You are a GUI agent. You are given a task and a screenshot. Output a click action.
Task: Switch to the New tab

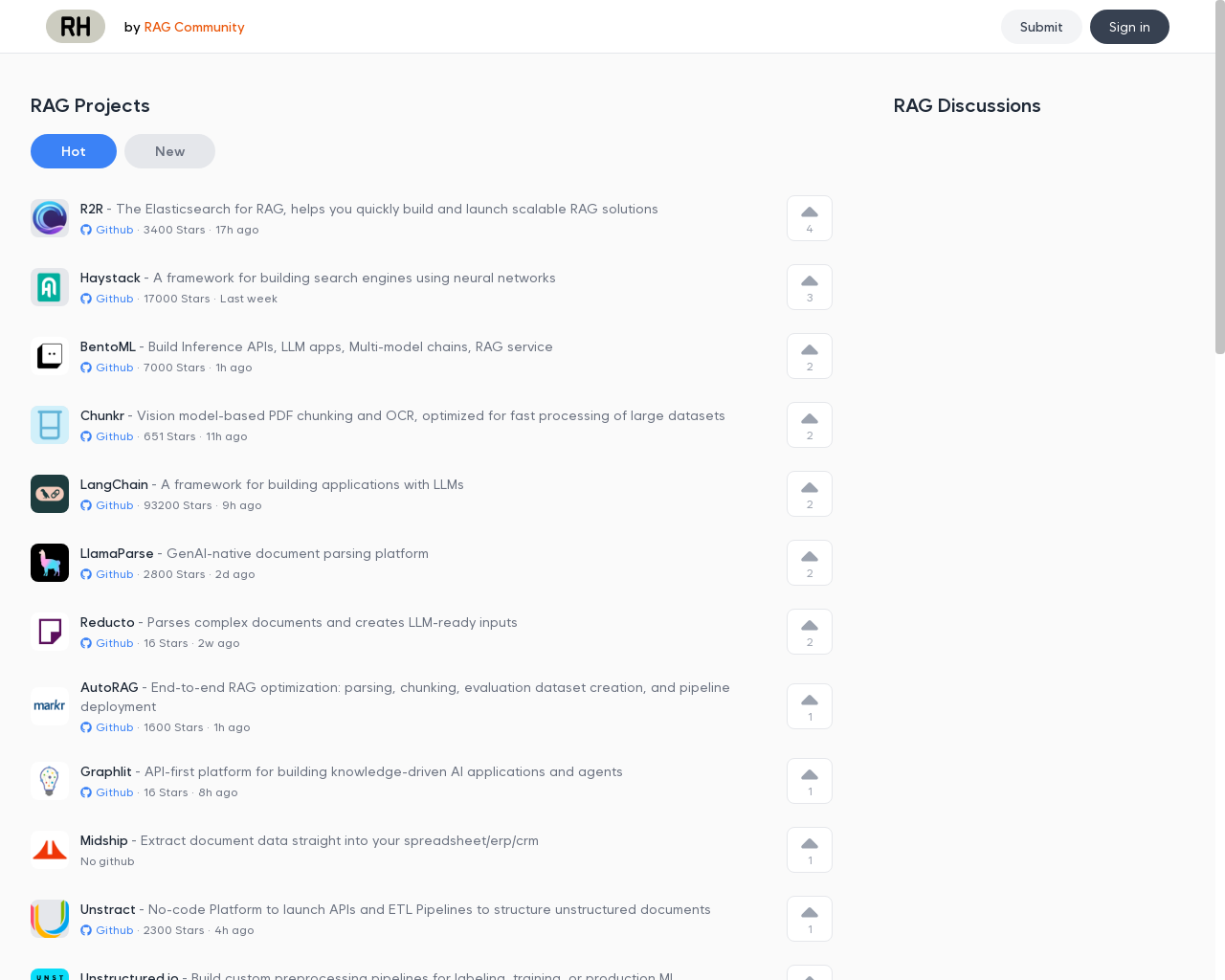pyautogui.click(x=169, y=151)
